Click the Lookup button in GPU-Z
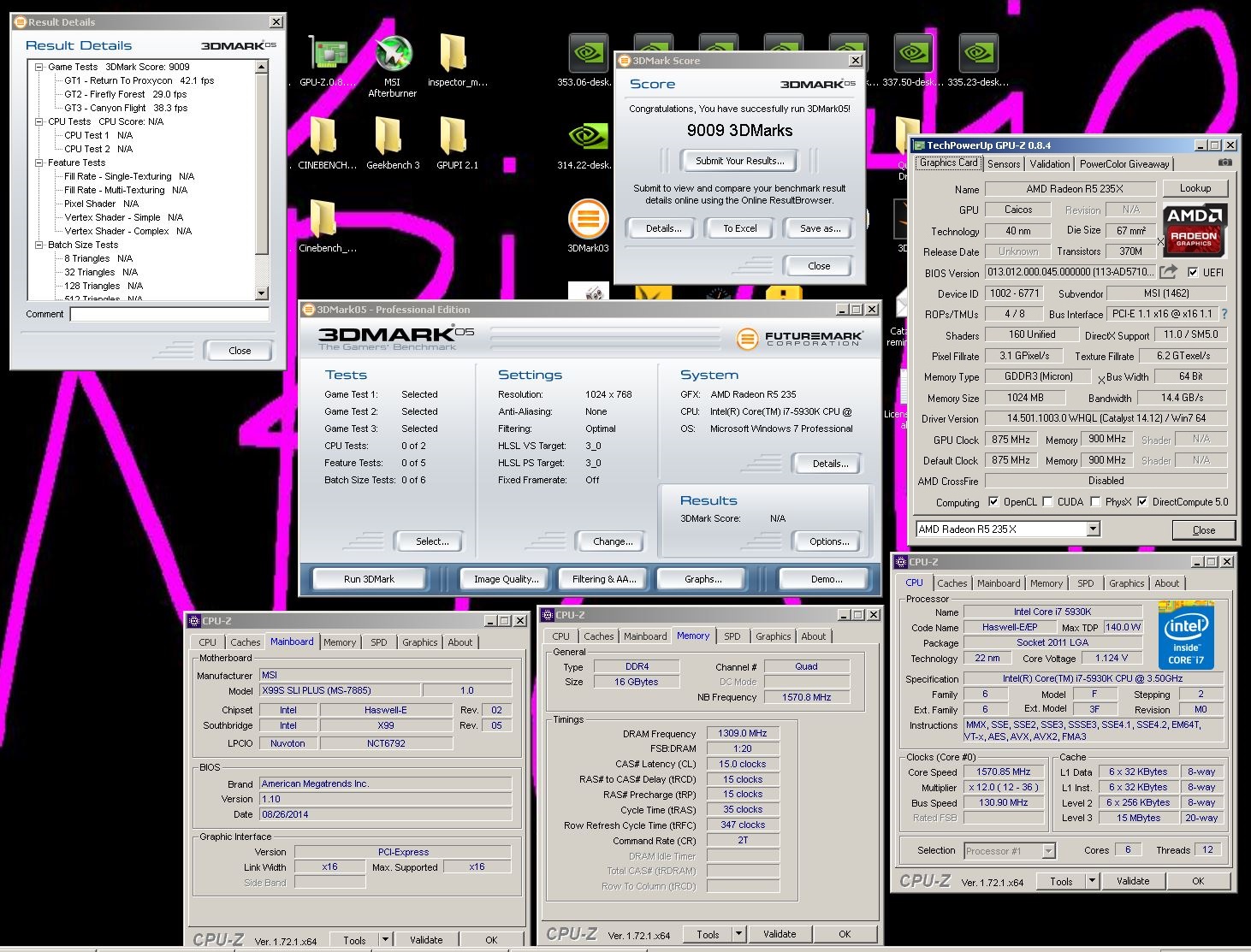1251x952 pixels. (x=1195, y=188)
